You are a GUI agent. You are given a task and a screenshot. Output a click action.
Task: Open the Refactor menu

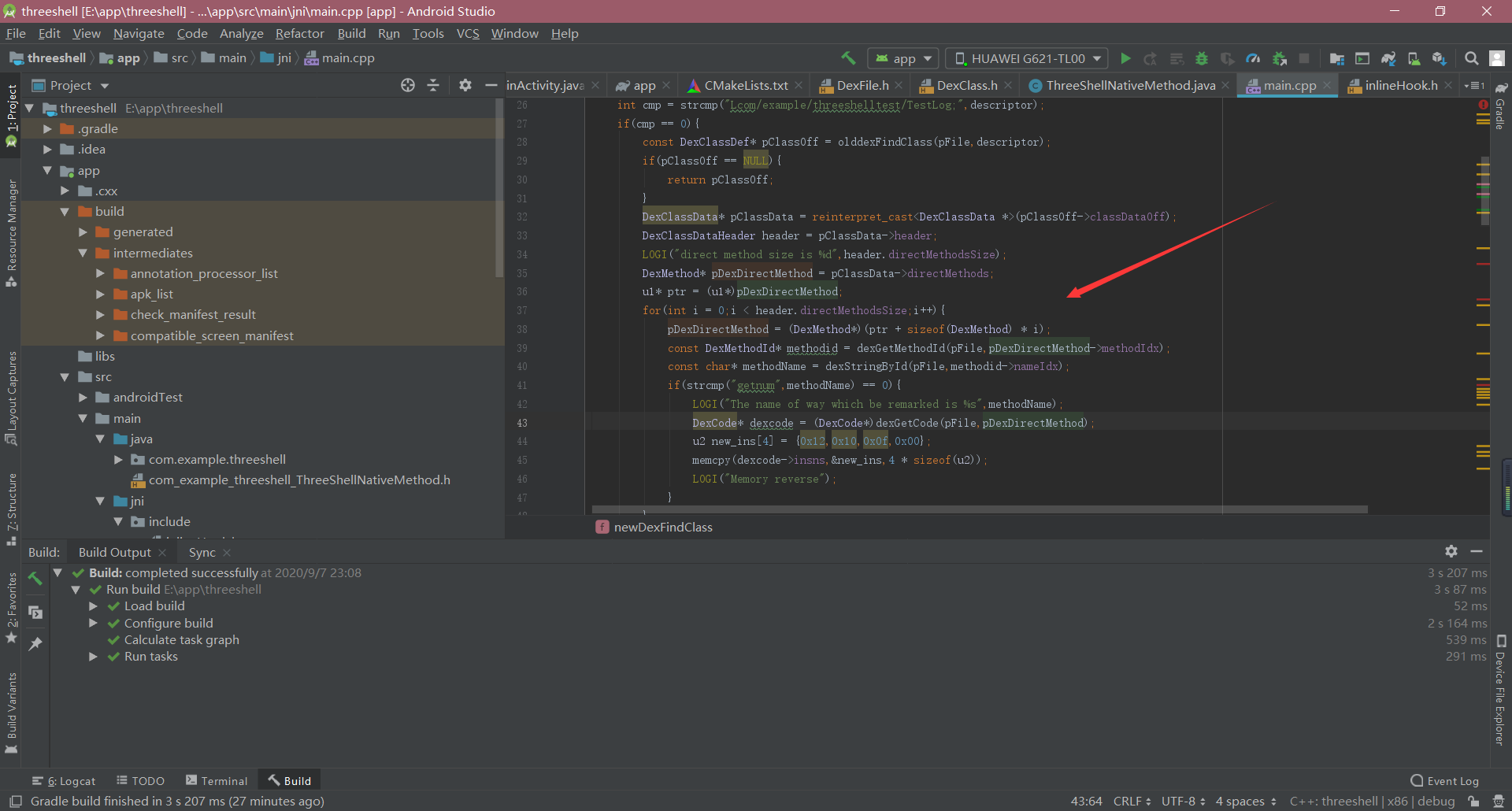(299, 33)
